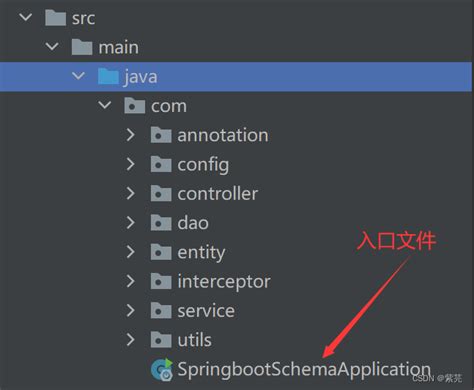
Task: Click the src folder icon
Action: coord(55,18)
